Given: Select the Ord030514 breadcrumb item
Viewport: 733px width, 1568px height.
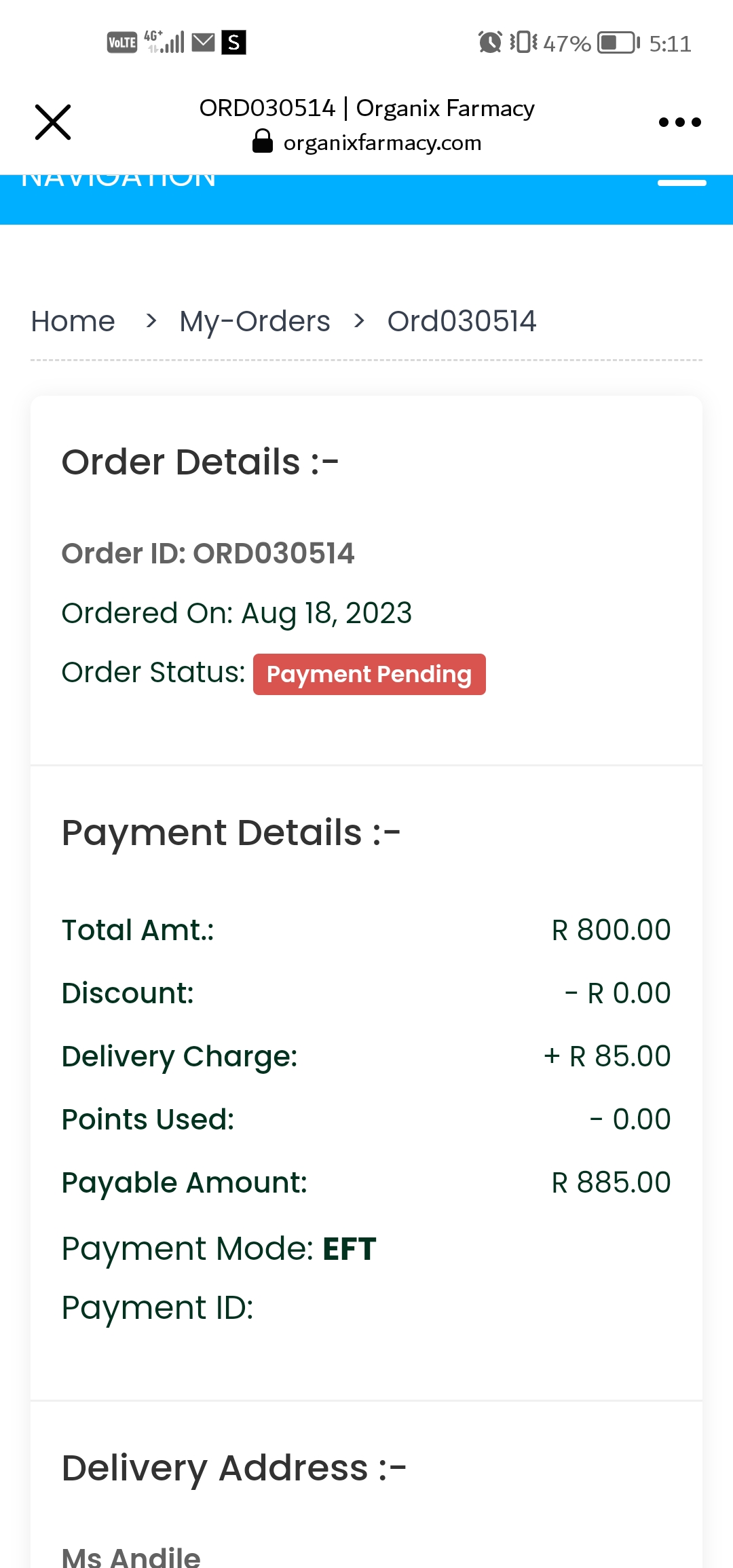Looking at the screenshot, I should click(x=462, y=321).
